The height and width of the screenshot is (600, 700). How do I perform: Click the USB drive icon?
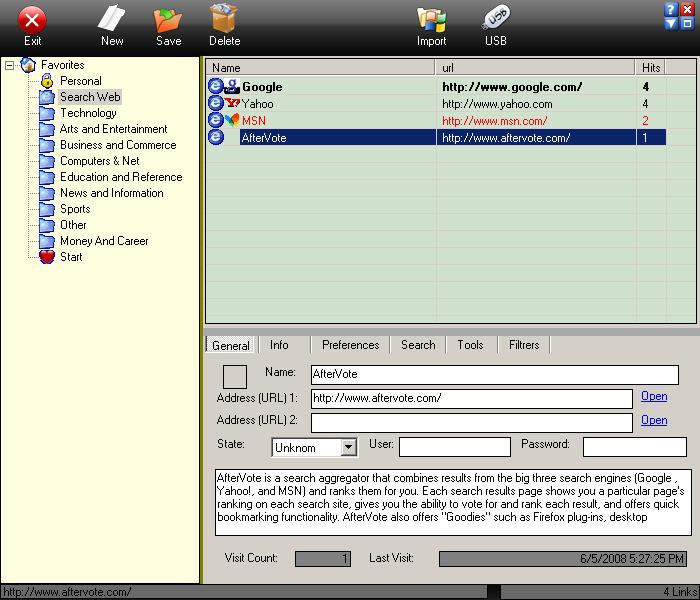point(496,20)
